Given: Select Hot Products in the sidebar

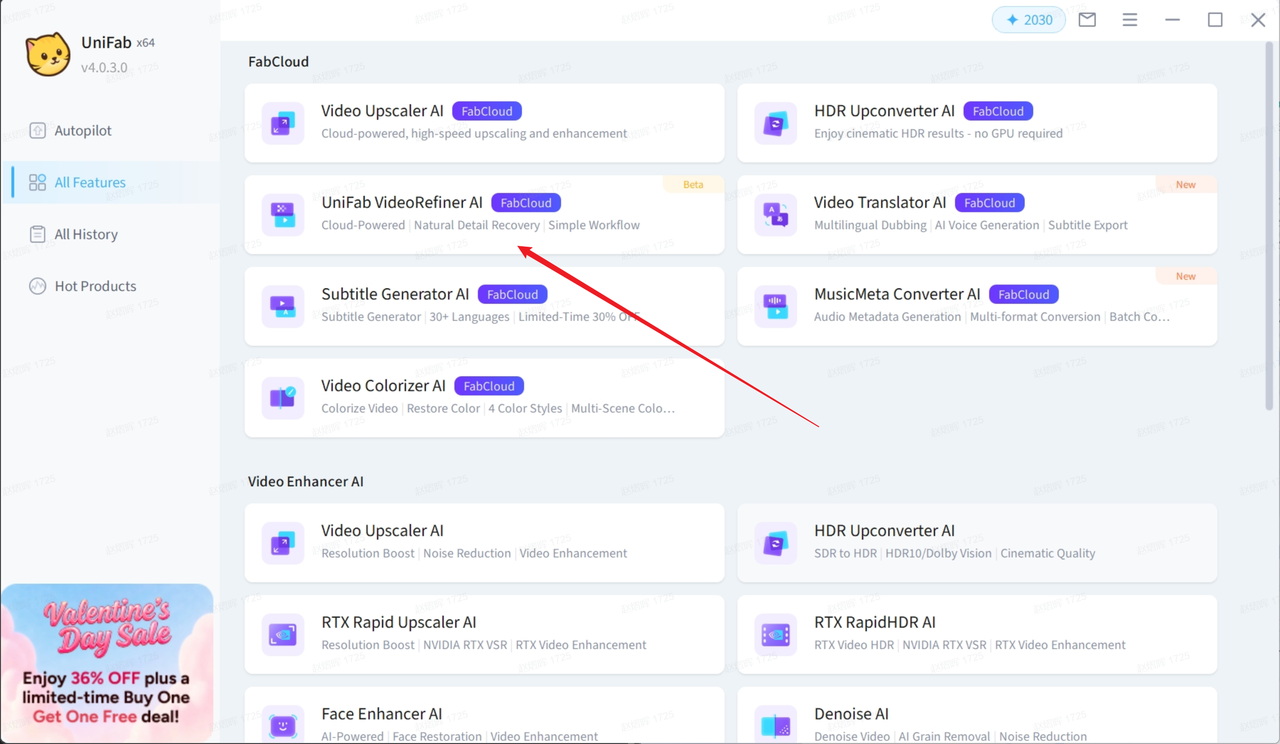Looking at the screenshot, I should (95, 286).
